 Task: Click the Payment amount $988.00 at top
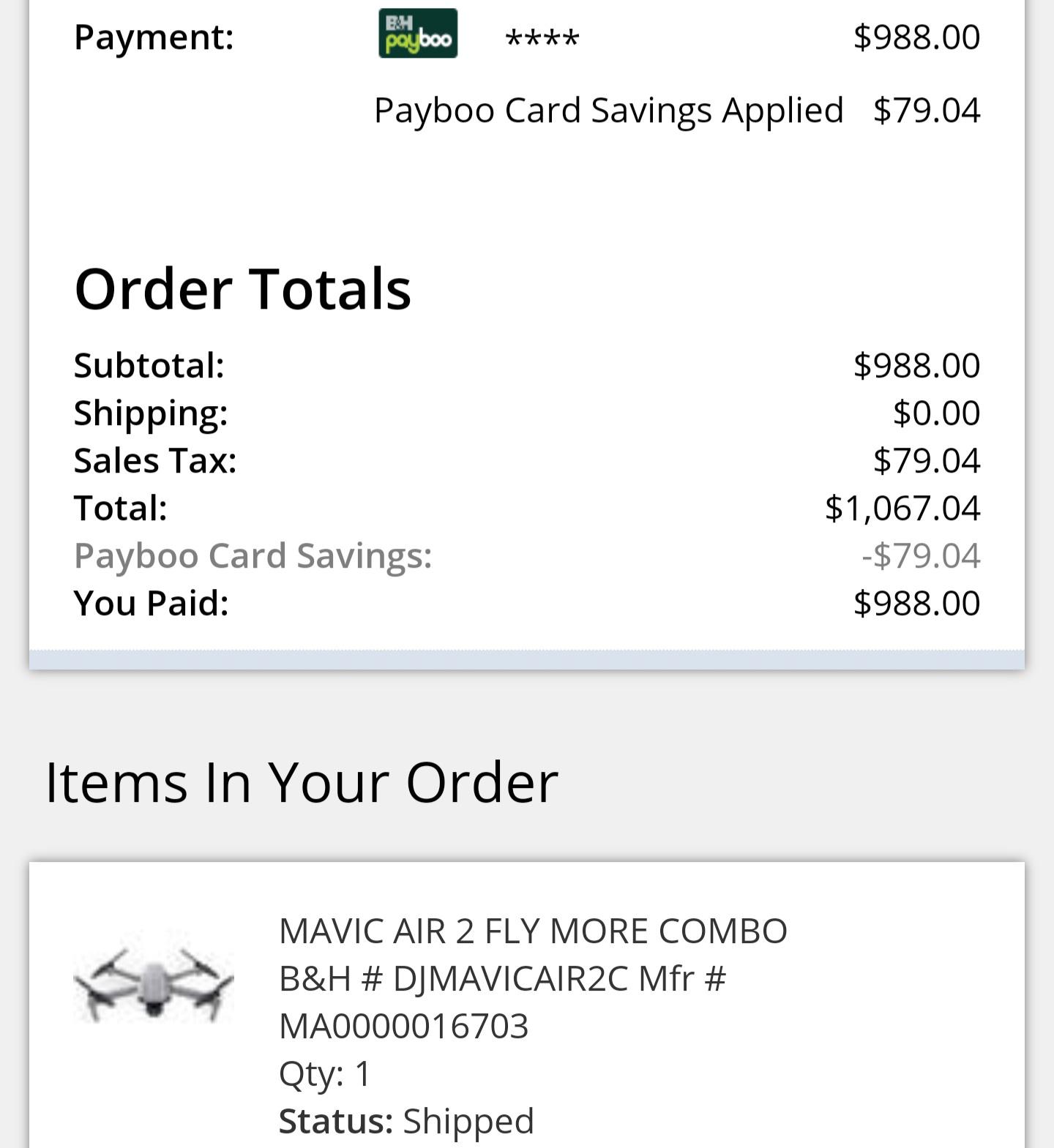tap(916, 37)
